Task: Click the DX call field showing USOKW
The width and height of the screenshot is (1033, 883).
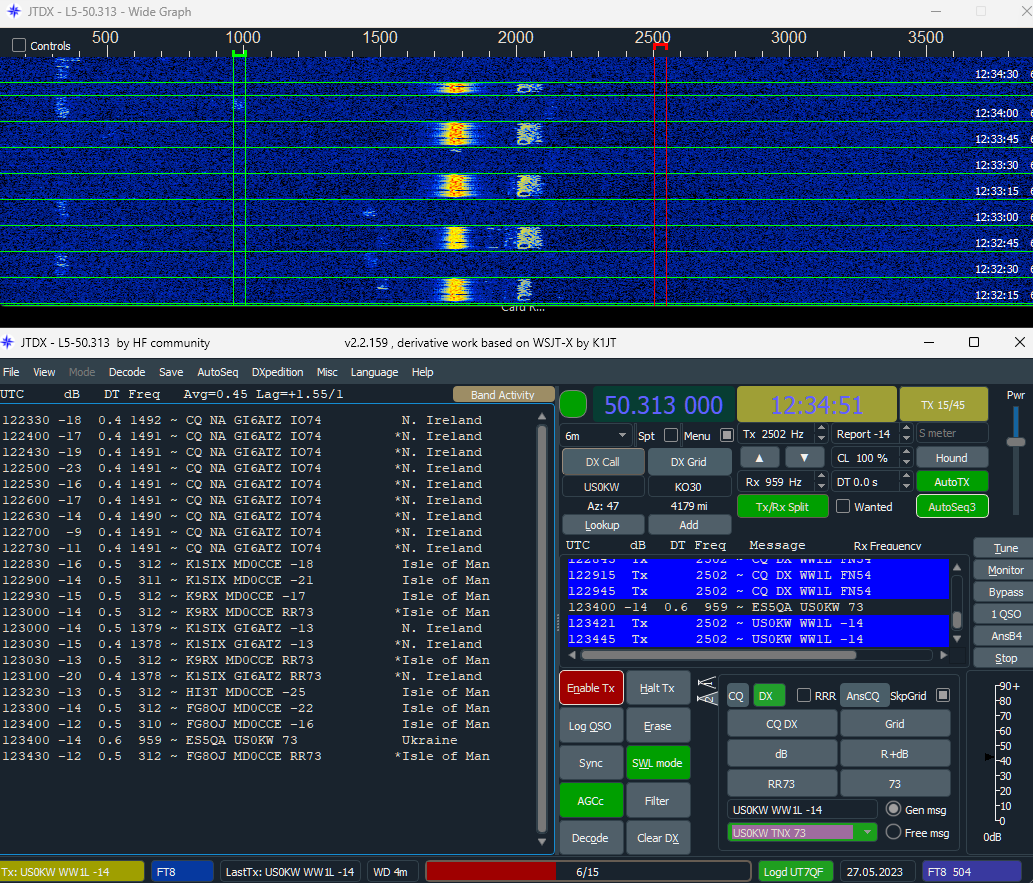Action: (x=601, y=487)
